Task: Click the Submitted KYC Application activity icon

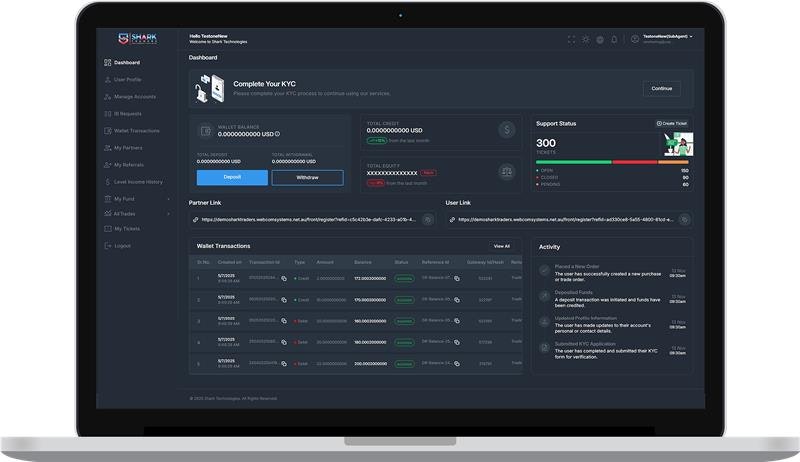Action: pyautogui.click(x=544, y=348)
